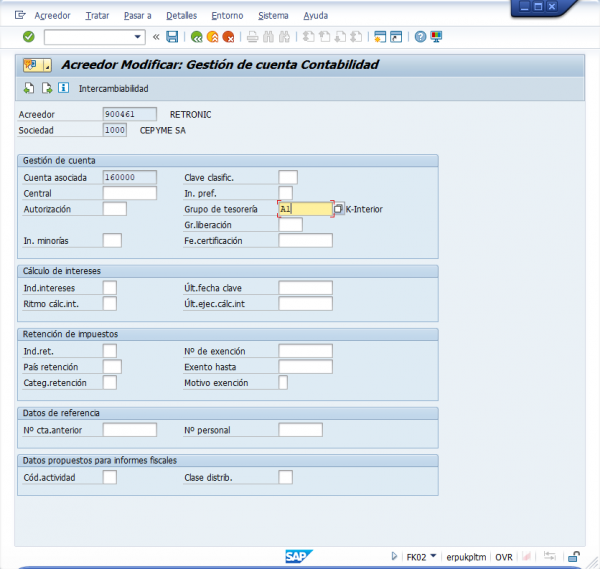Go to First Page icon
600x569 pixels.
pyautogui.click(x=308, y=37)
